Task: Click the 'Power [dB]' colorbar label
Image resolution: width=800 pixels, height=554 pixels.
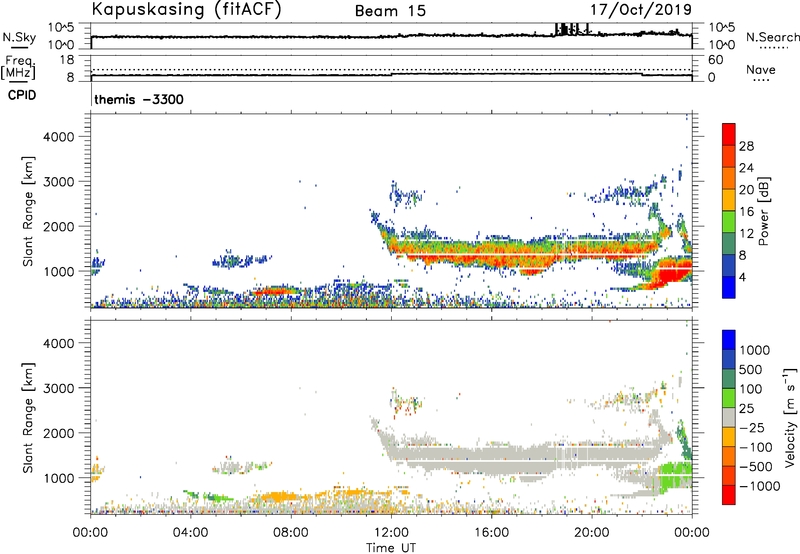Action: (763, 211)
